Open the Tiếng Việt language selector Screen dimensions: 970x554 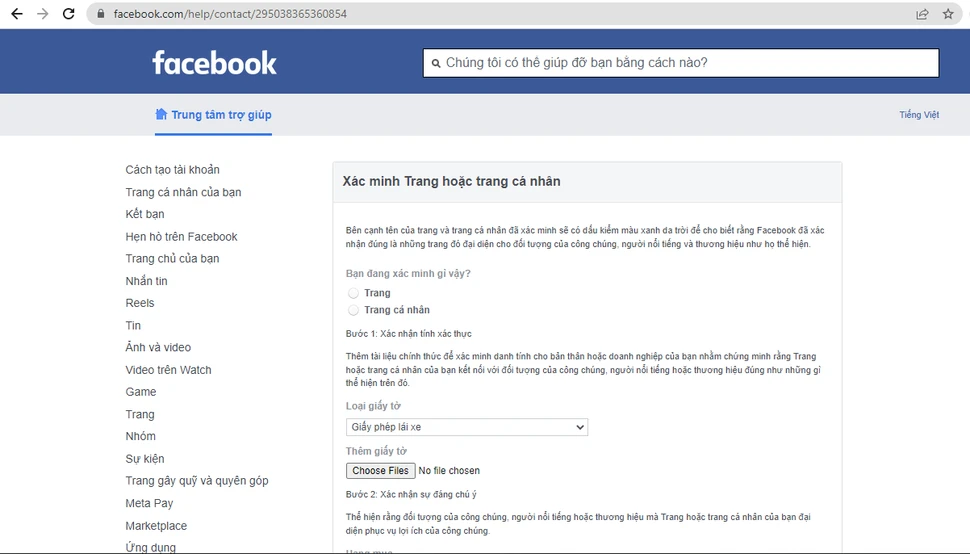pyautogui.click(x=919, y=115)
